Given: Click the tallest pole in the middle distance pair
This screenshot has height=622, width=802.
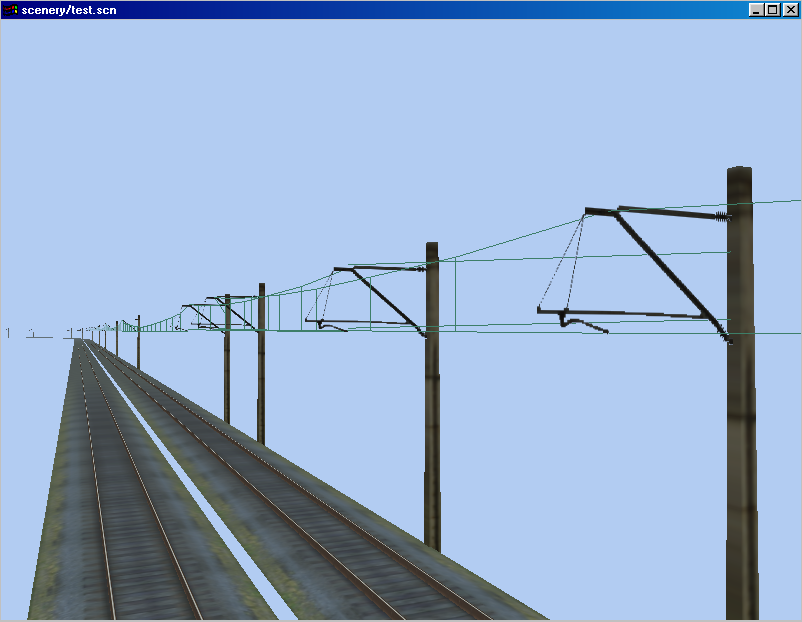Looking at the screenshot, I should (261, 370).
